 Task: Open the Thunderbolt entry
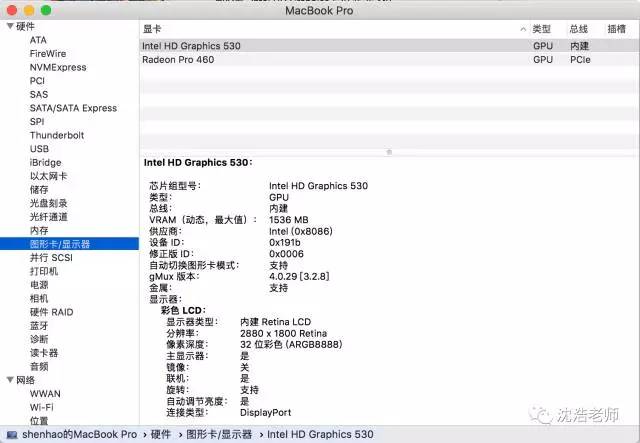coord(57,135)
